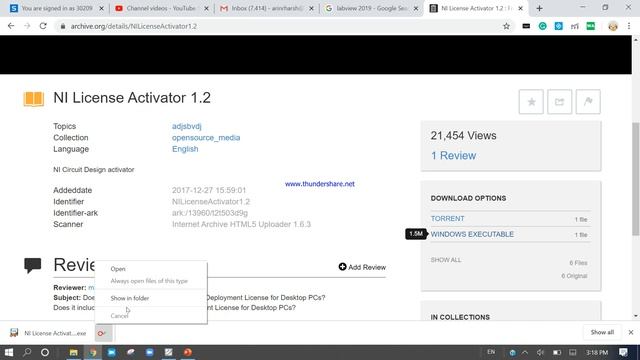Image resolution: width=640 pixels, height=360 pixels.
Task: Switch to the Channel videos YouTube tab
Action: (161, 8)
